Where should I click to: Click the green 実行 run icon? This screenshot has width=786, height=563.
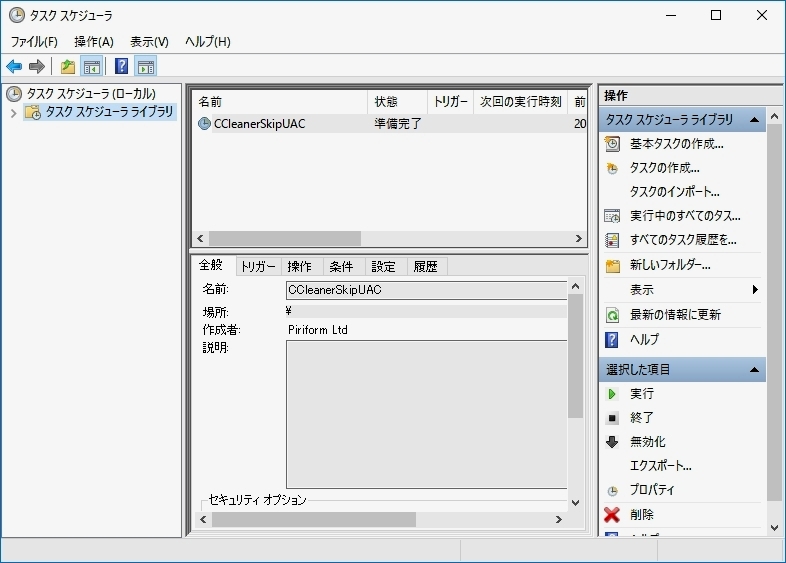point(612,394)
